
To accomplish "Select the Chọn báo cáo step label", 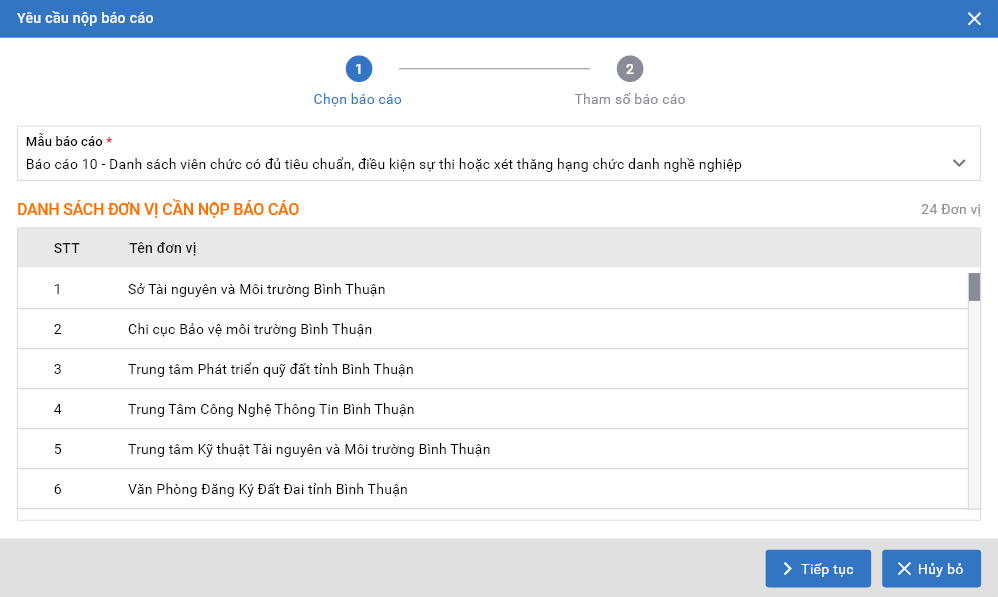I will click(x=358, y=100).
